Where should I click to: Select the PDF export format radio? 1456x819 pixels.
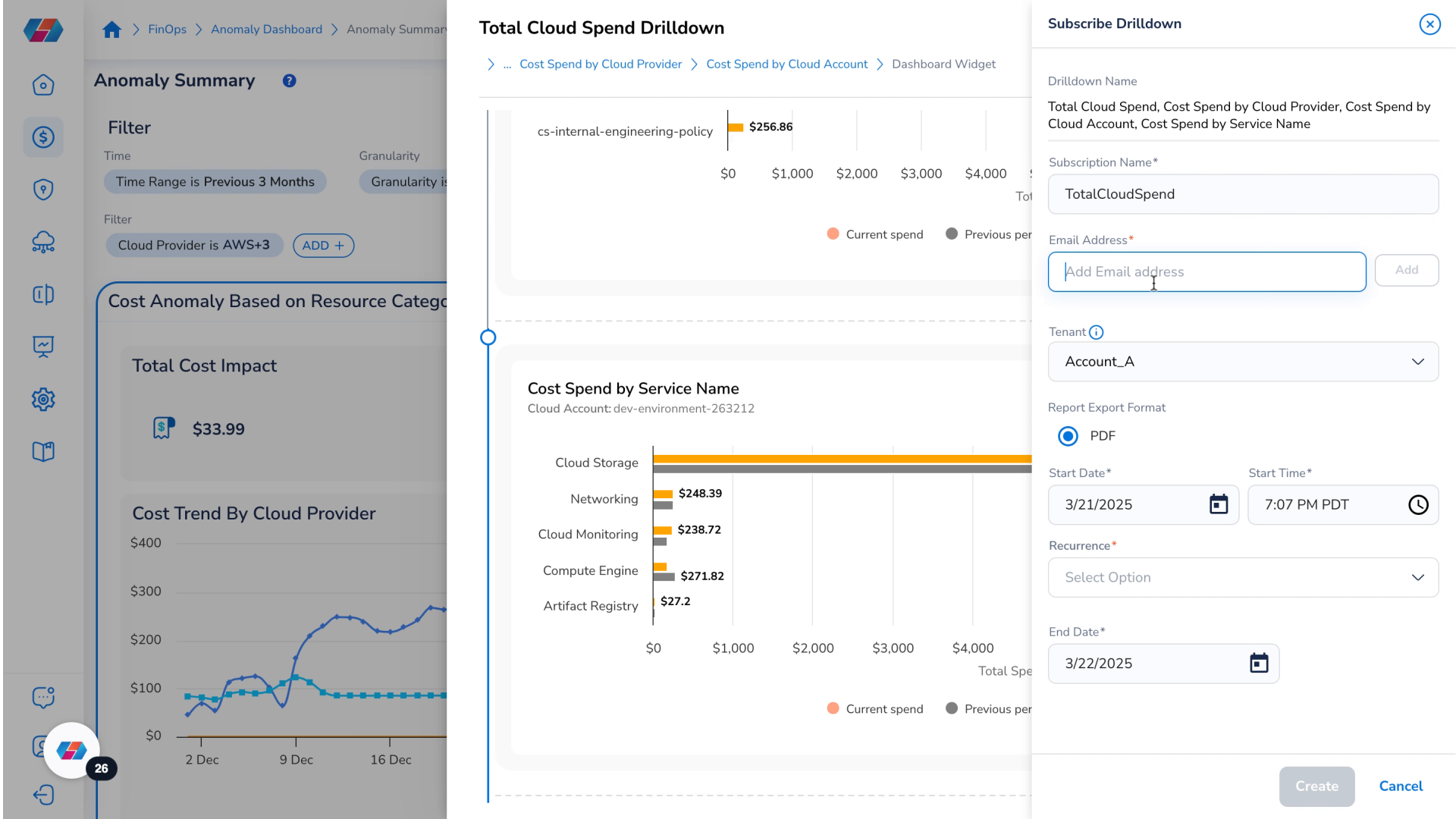coord(1068,436)
